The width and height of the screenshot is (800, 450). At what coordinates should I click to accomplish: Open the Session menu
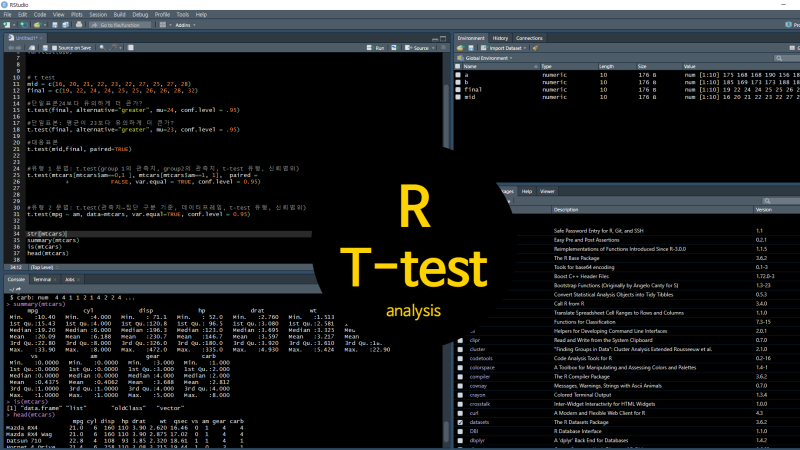pos(98,15)
